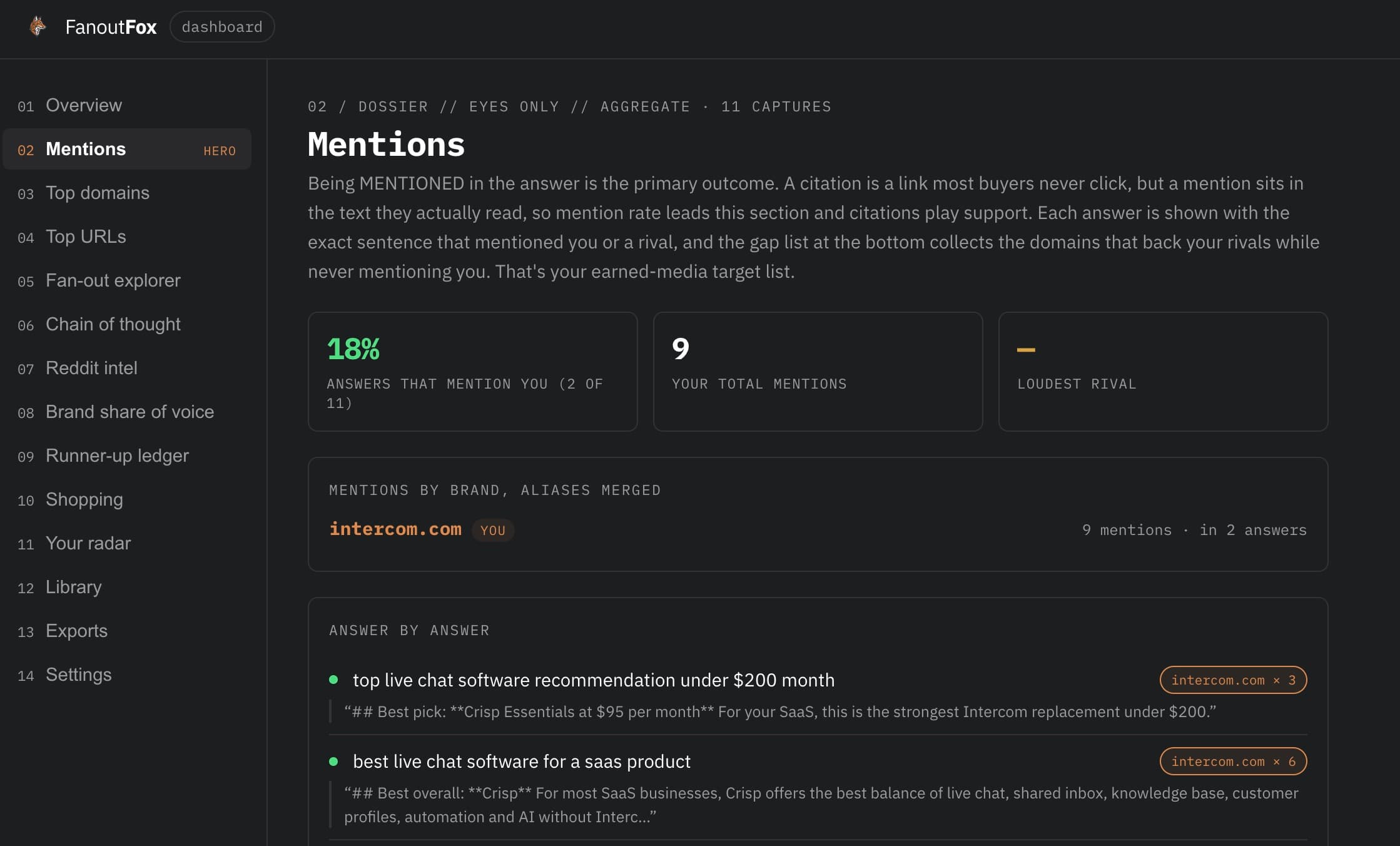Open Reddit intel section
The image size is (1400, 846).
tap(127, 368)
